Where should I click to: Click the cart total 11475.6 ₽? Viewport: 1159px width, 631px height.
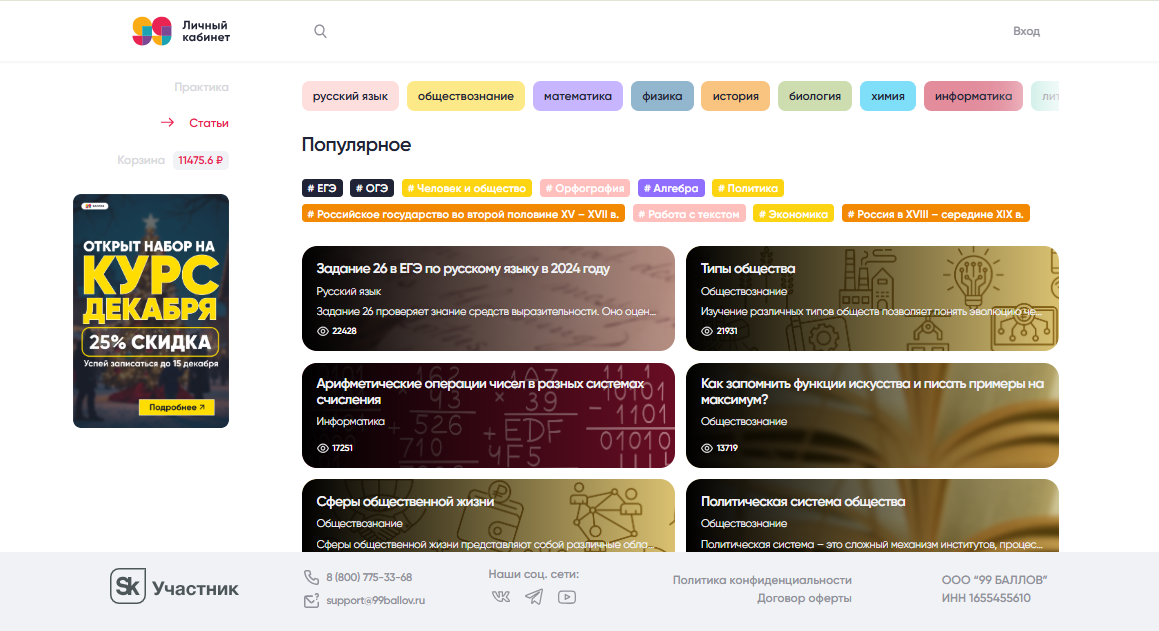click(200, 160)
